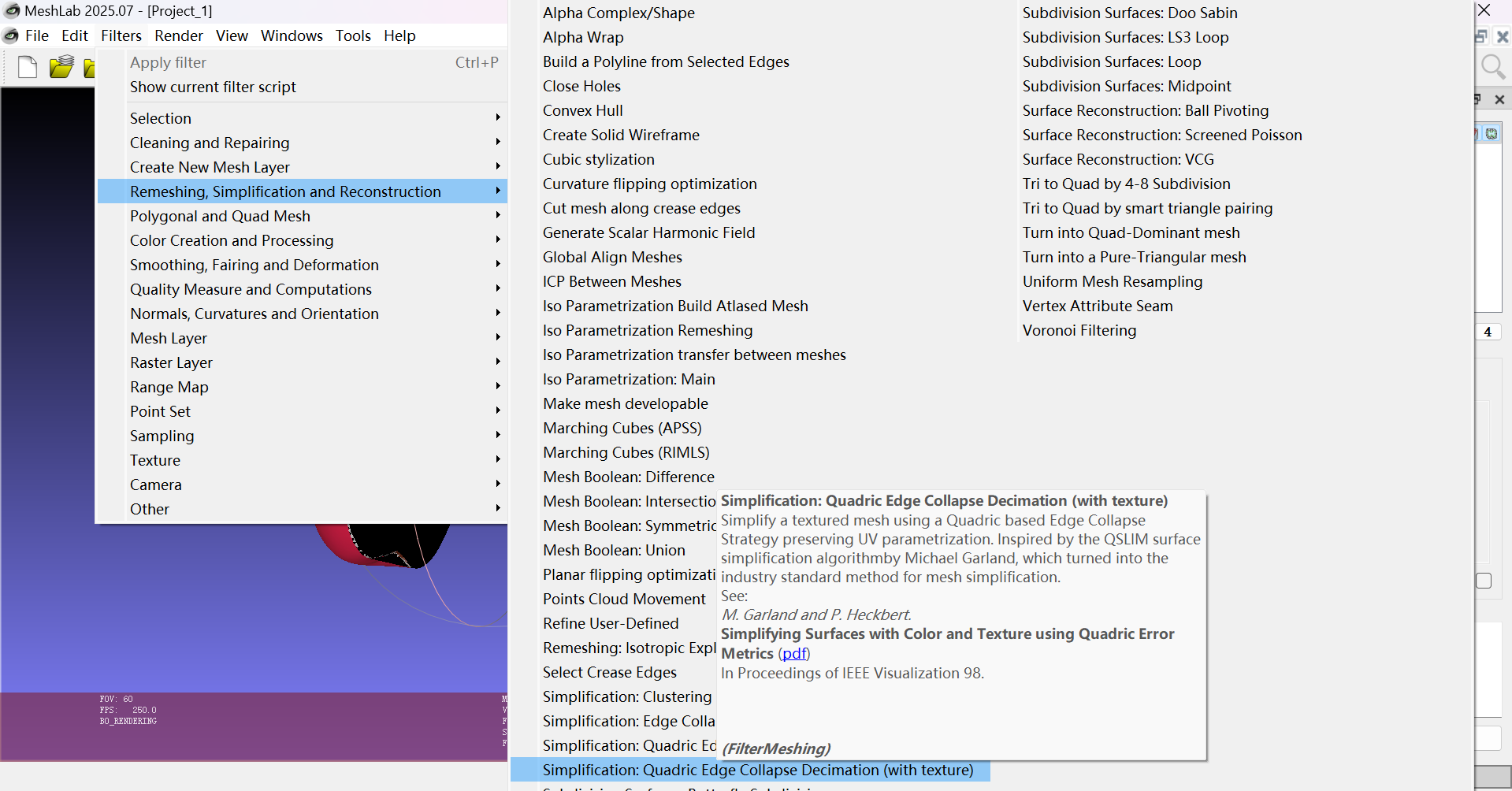Open the Tools menu
1512x791 pixels.
click(x=353, y=35)
